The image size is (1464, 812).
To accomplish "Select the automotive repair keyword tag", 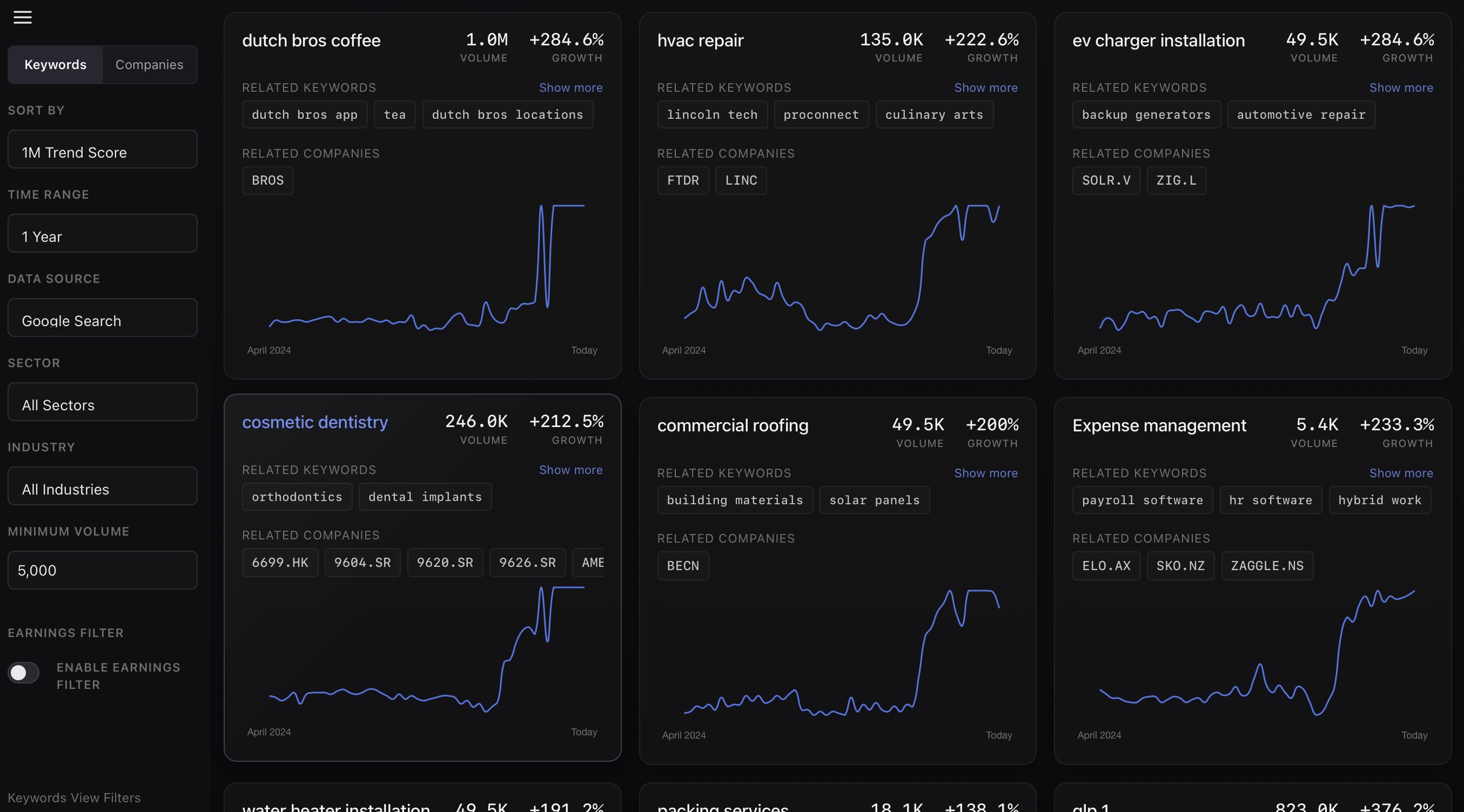I will point(1301,114).
